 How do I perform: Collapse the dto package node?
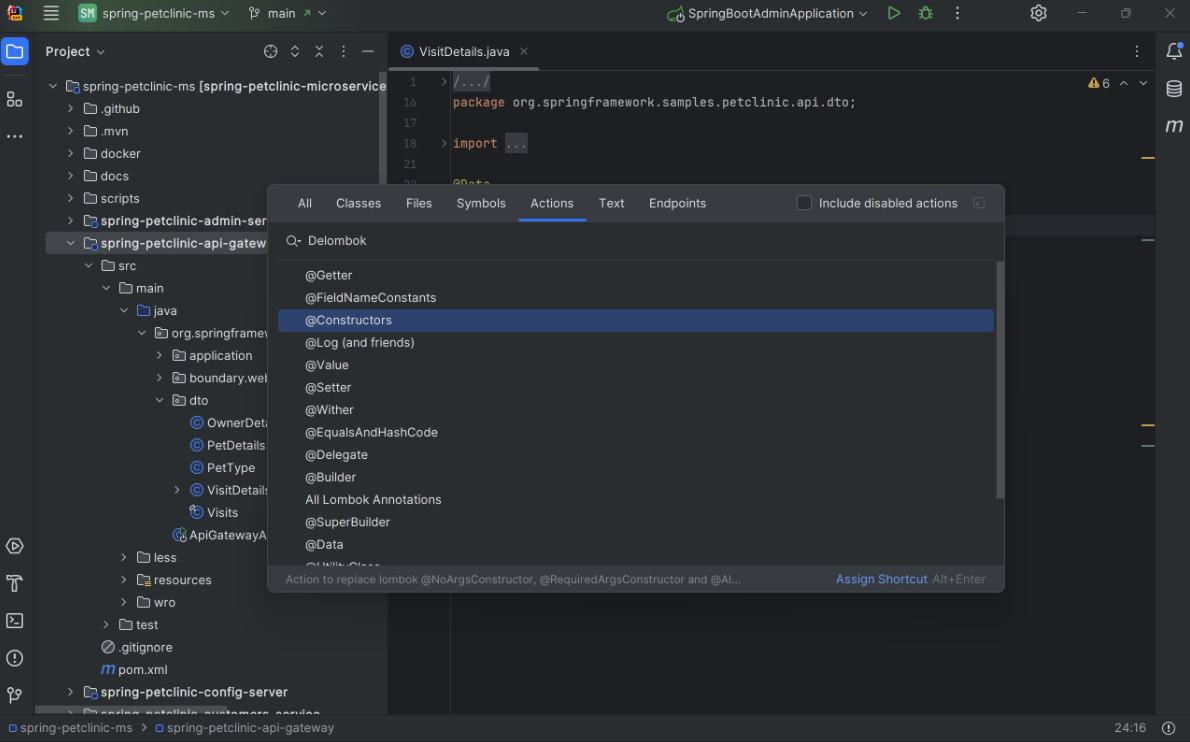click(x=160, y=401)
